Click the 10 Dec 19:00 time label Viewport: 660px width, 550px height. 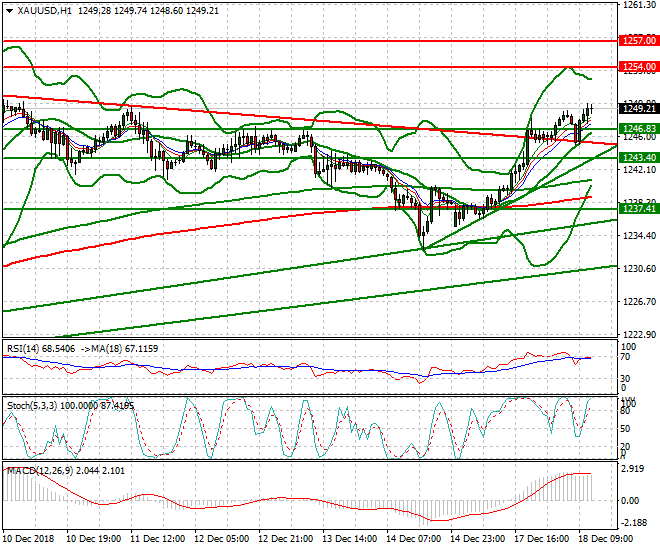coord(93,539)
